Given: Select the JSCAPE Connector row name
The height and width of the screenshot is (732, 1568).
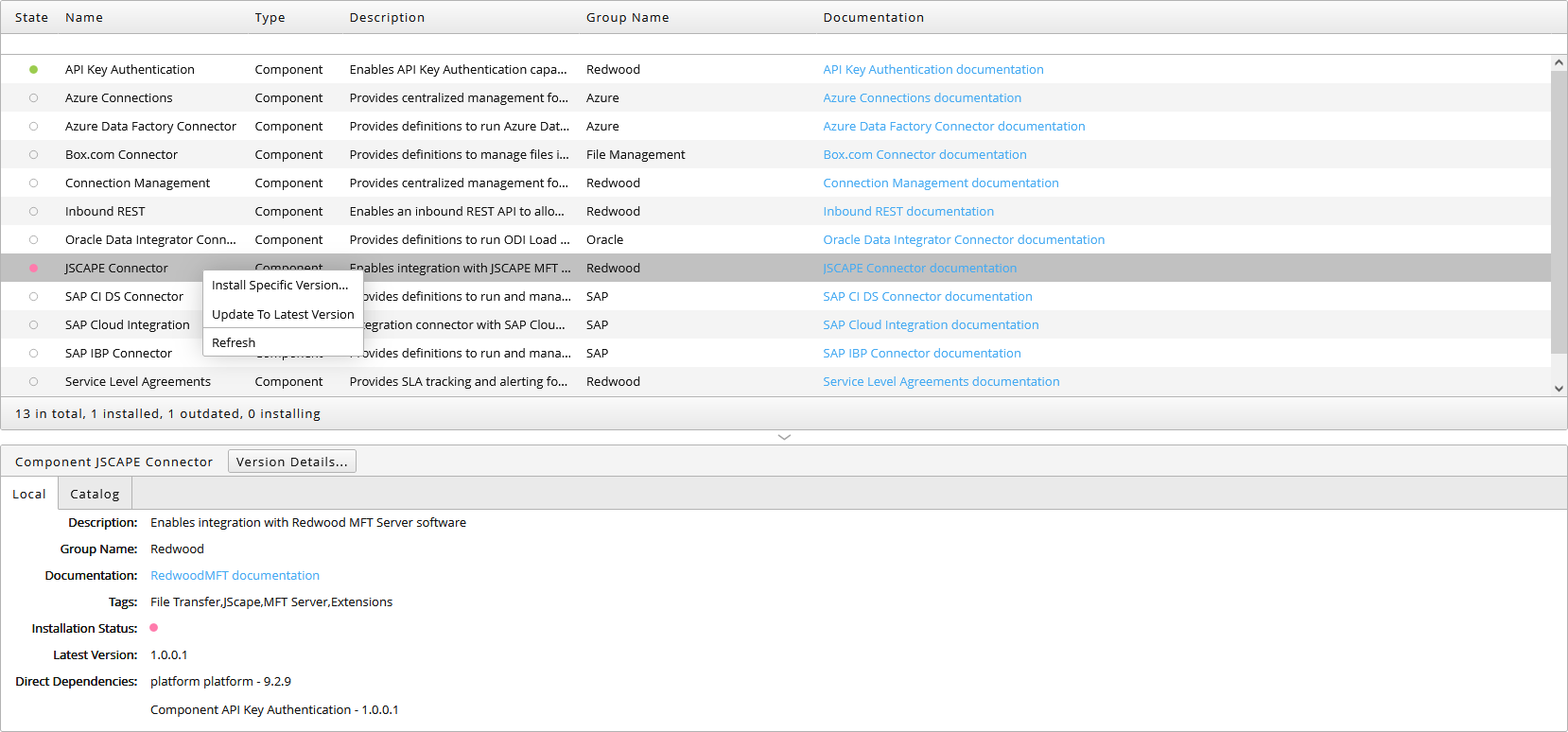Looking at the screenshot, I should coord(116,268).
